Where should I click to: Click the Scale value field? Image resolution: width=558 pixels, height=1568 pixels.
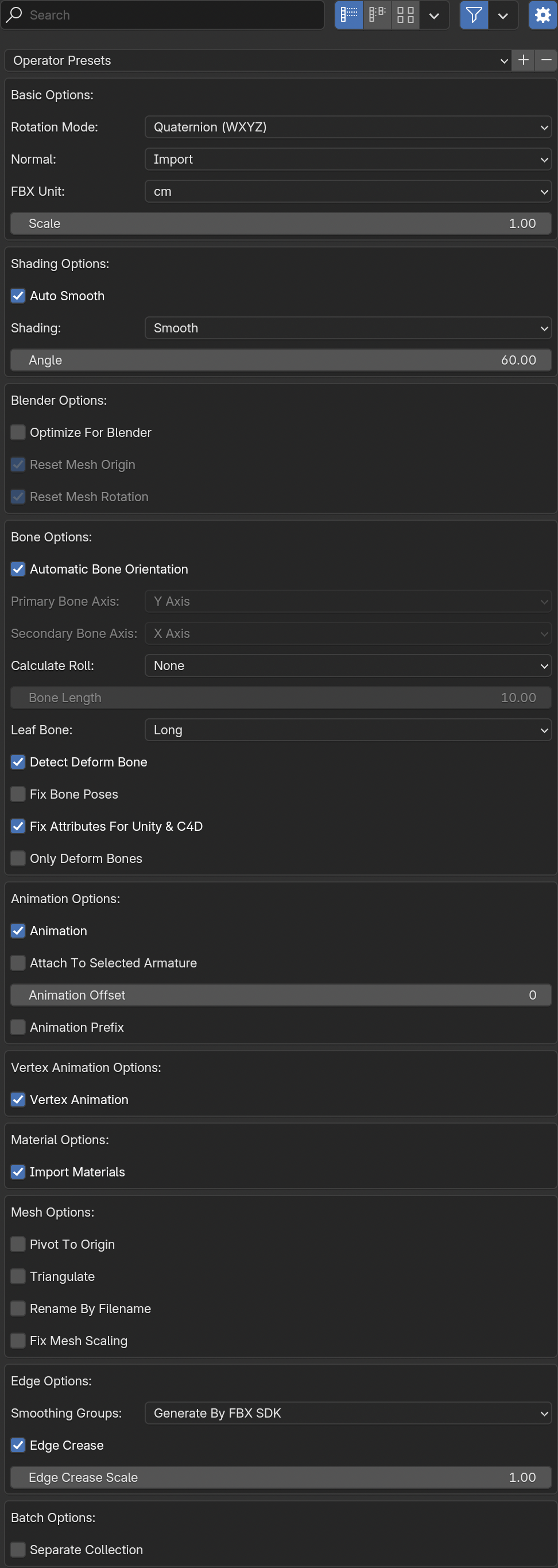pyautogui.click(x=281, y=223)
